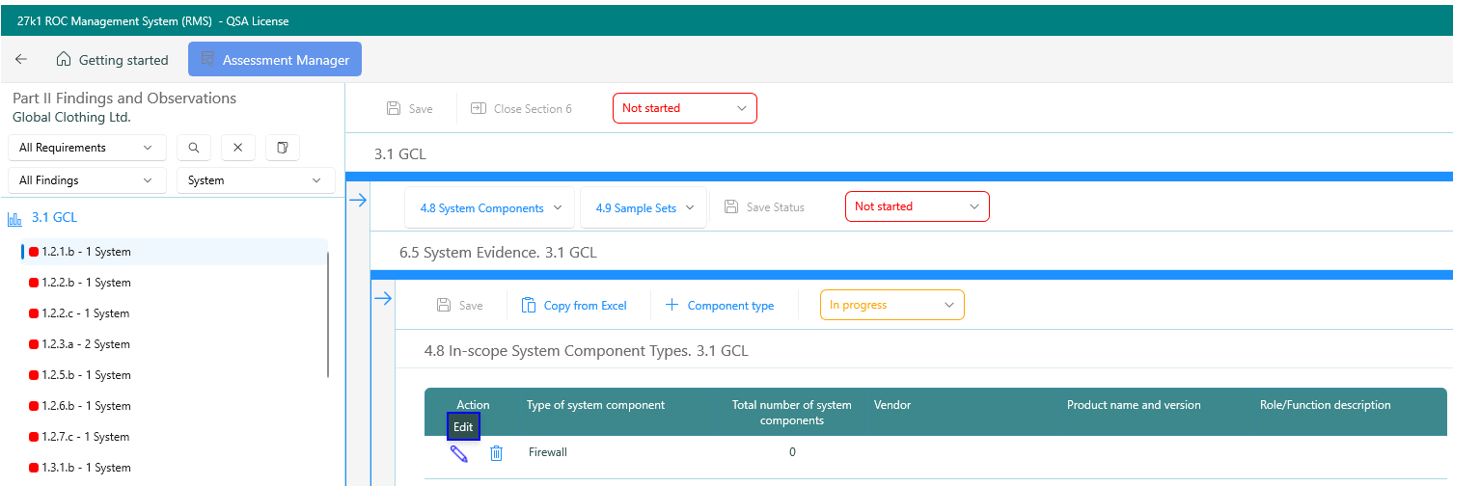Add a new Component type

719,306
